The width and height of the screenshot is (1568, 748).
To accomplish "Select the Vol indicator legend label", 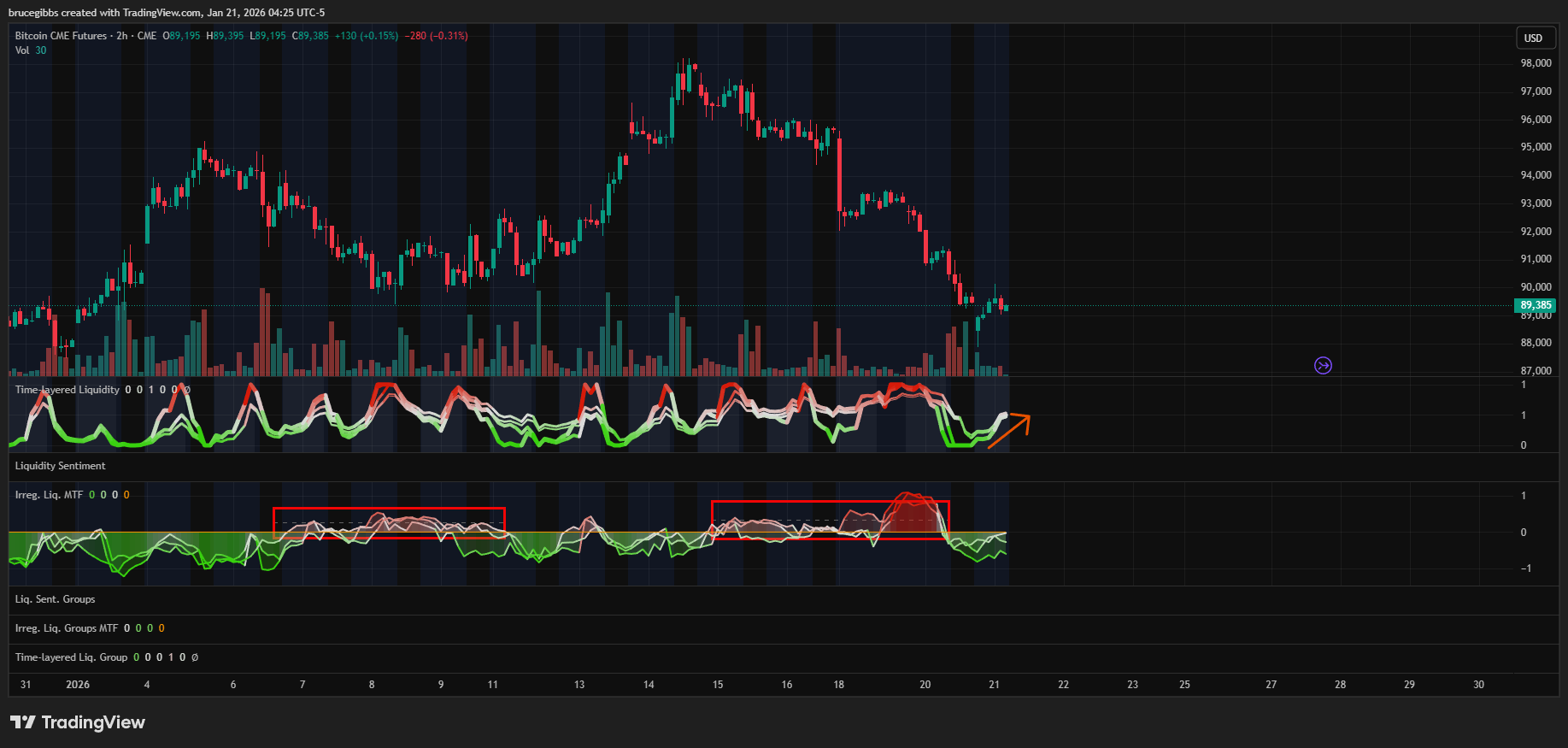I will (22, 50).
